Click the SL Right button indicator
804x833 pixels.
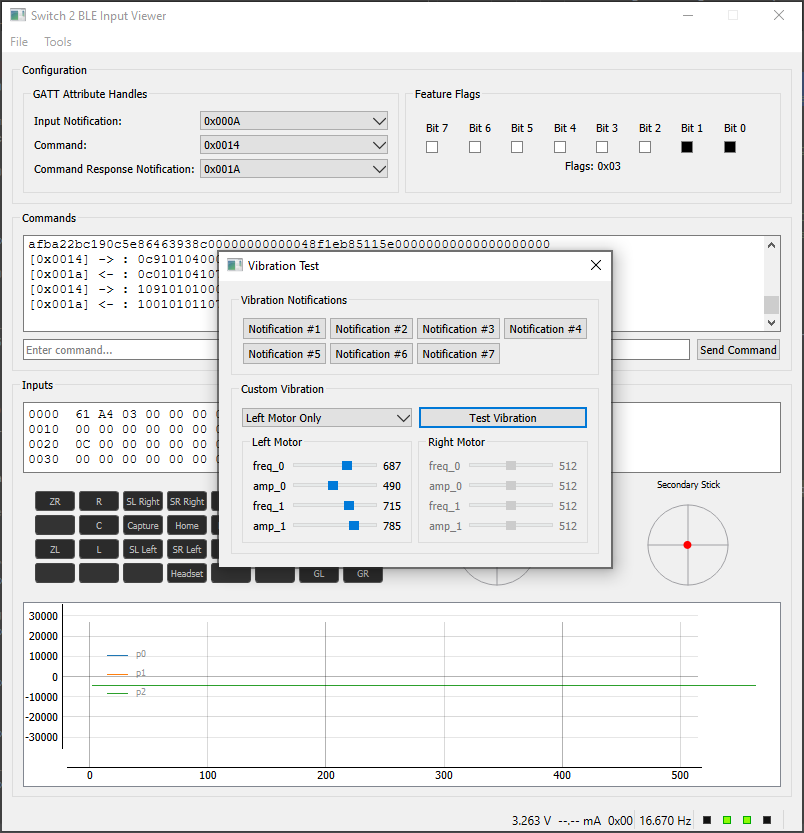click(143, 501)
